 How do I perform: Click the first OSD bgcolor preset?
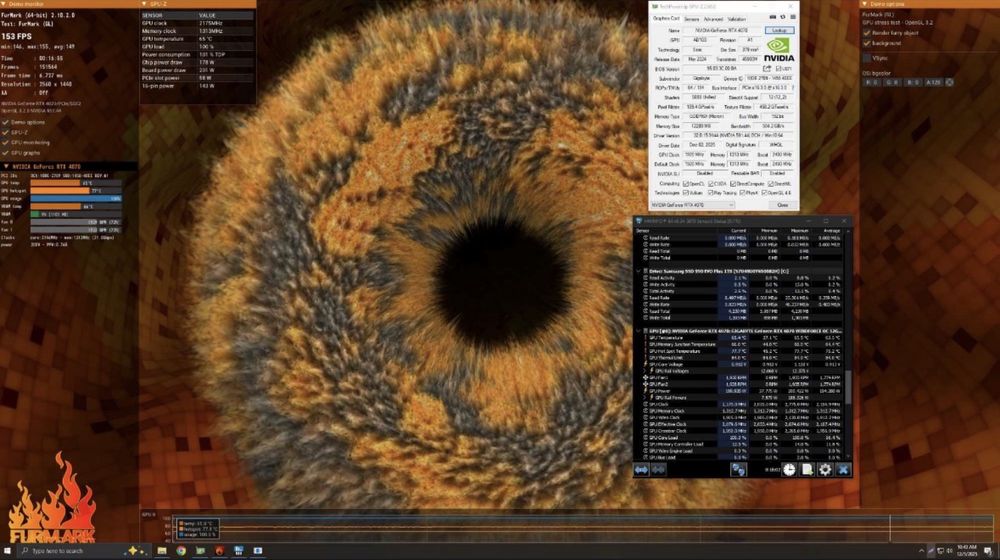coord(871,82)
